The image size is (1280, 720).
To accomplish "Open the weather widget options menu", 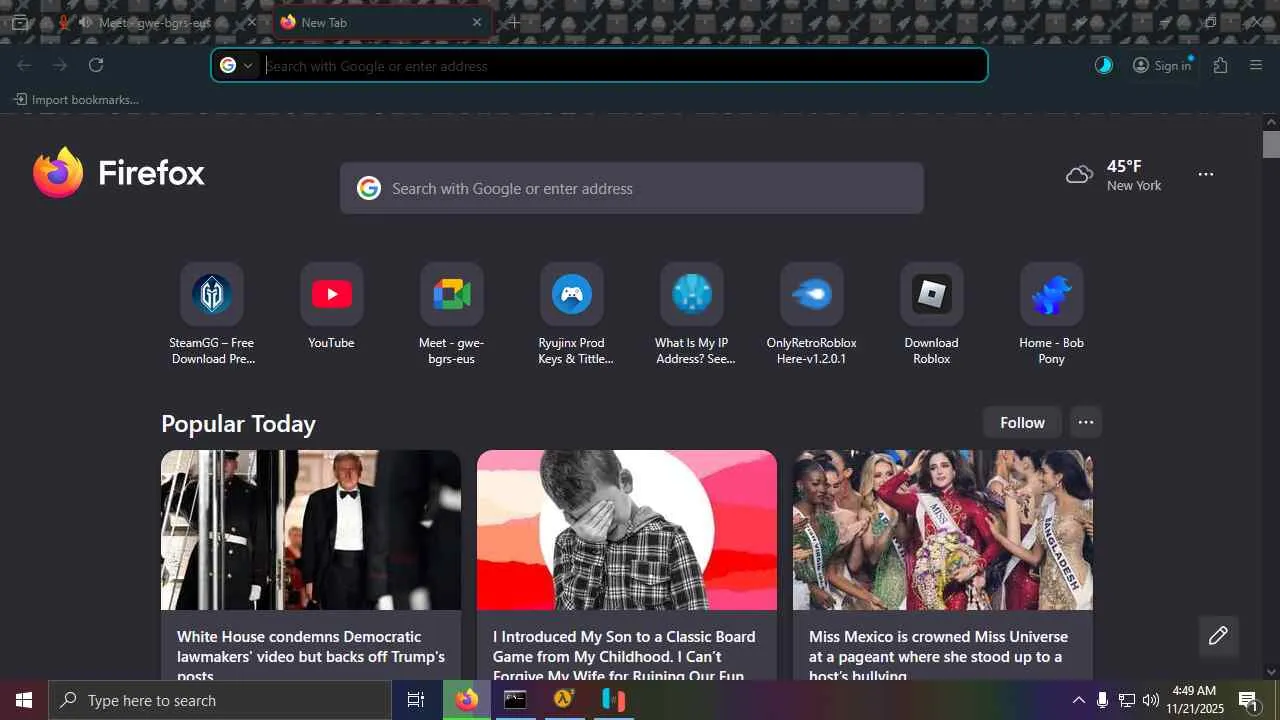I will (x=1206, y=174).
